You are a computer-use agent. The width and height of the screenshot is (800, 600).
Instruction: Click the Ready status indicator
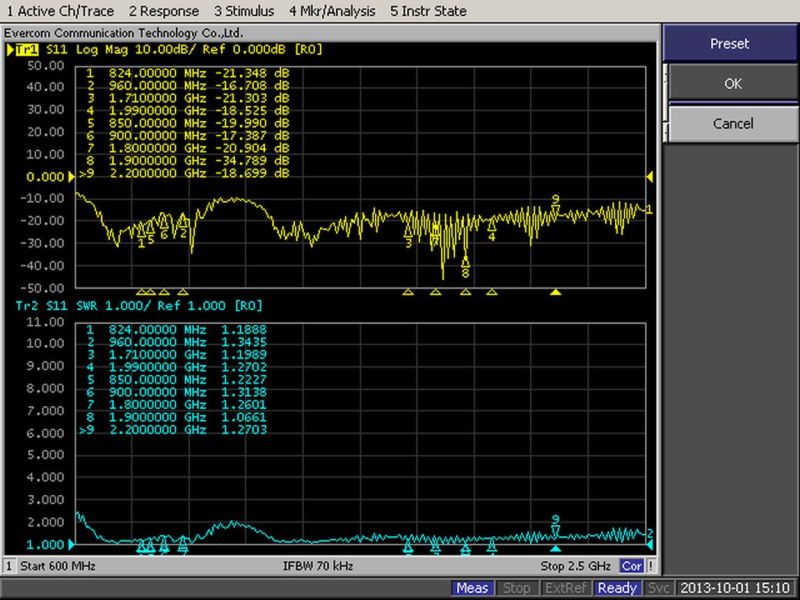tap(617, 588)
